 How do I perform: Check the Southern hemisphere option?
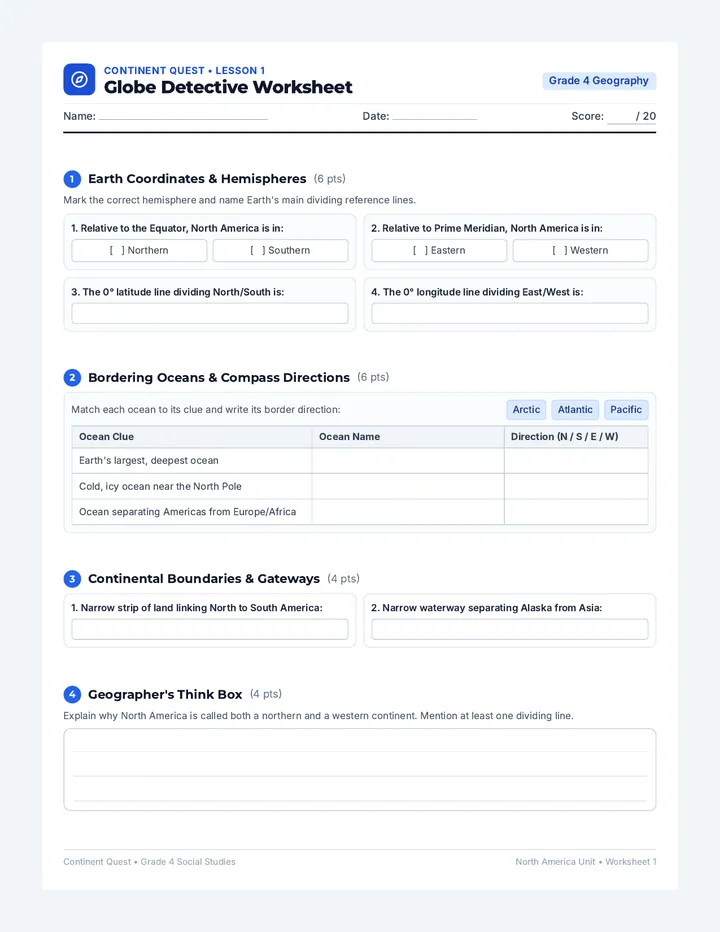(280, 250)
